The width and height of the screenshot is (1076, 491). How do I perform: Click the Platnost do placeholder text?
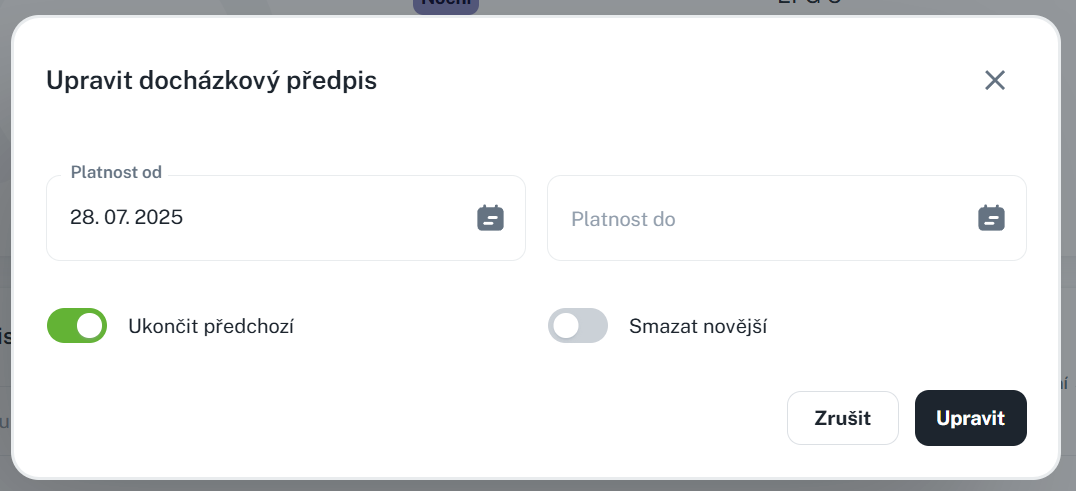pos(623,219)
